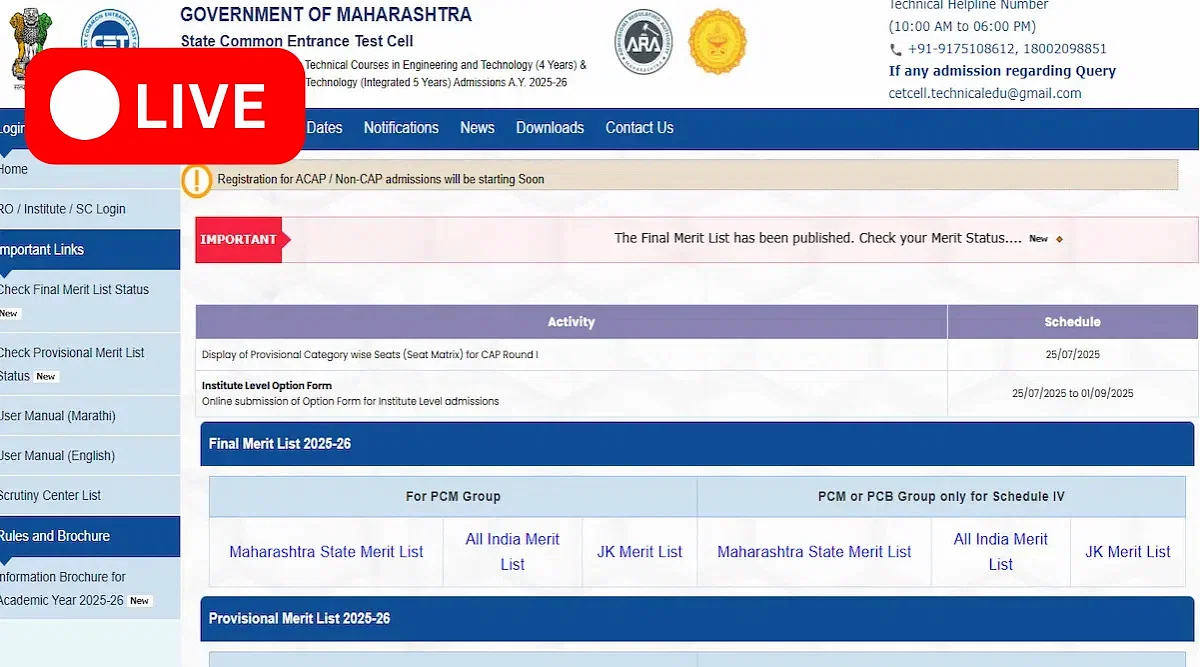Open Schedule IV All India Merit List

1001,552
